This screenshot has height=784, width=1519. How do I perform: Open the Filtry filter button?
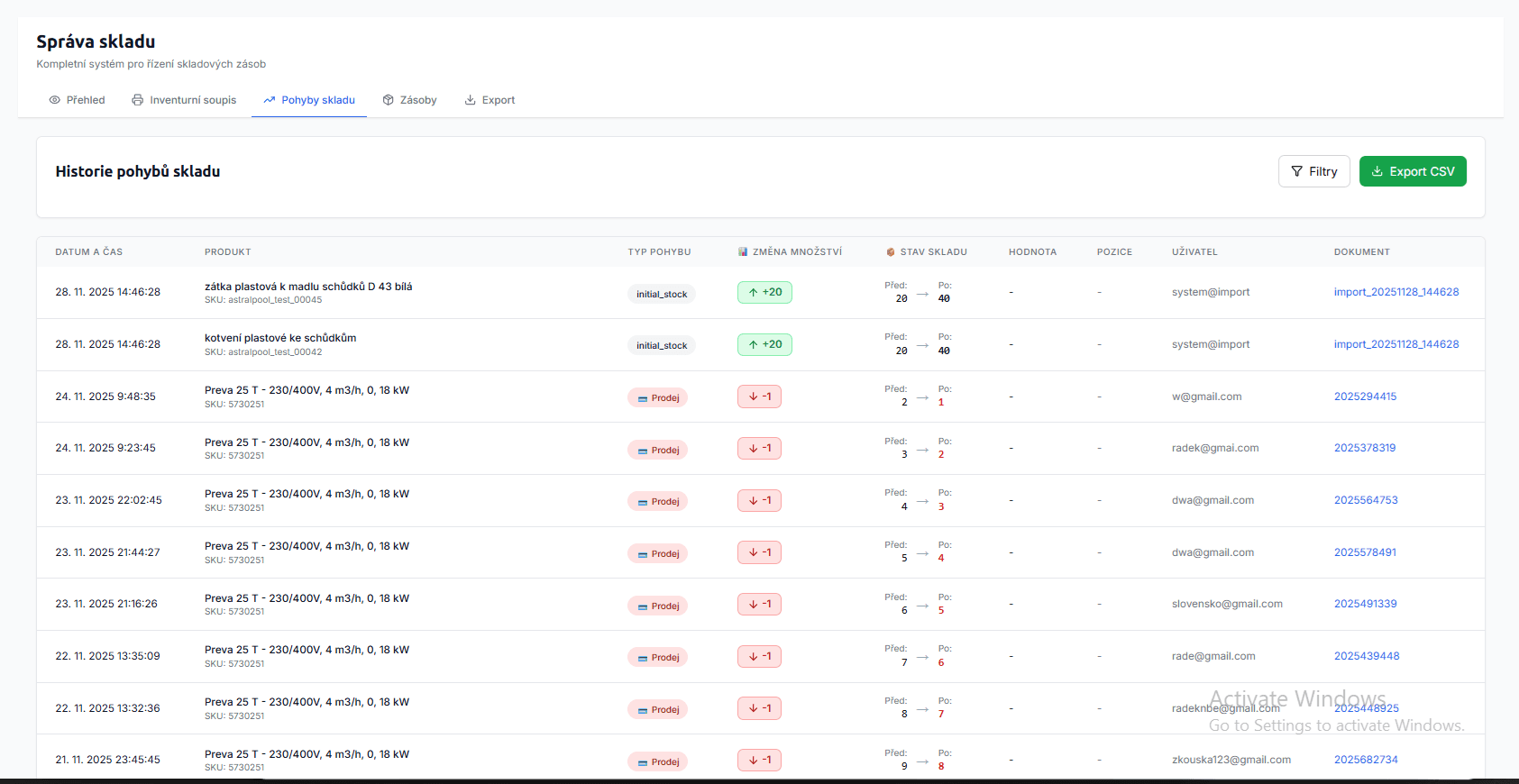coord(1313,171)
